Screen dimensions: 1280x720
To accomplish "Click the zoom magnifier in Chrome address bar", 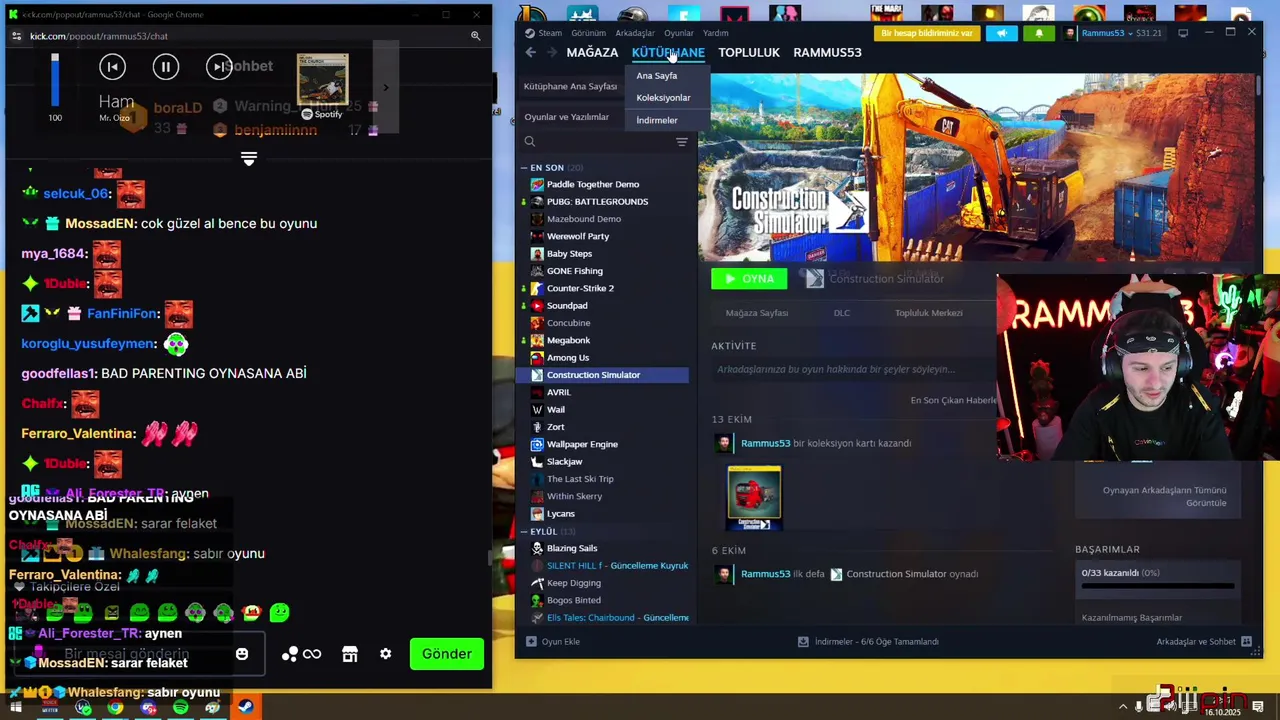I will (x=475, y=36).
